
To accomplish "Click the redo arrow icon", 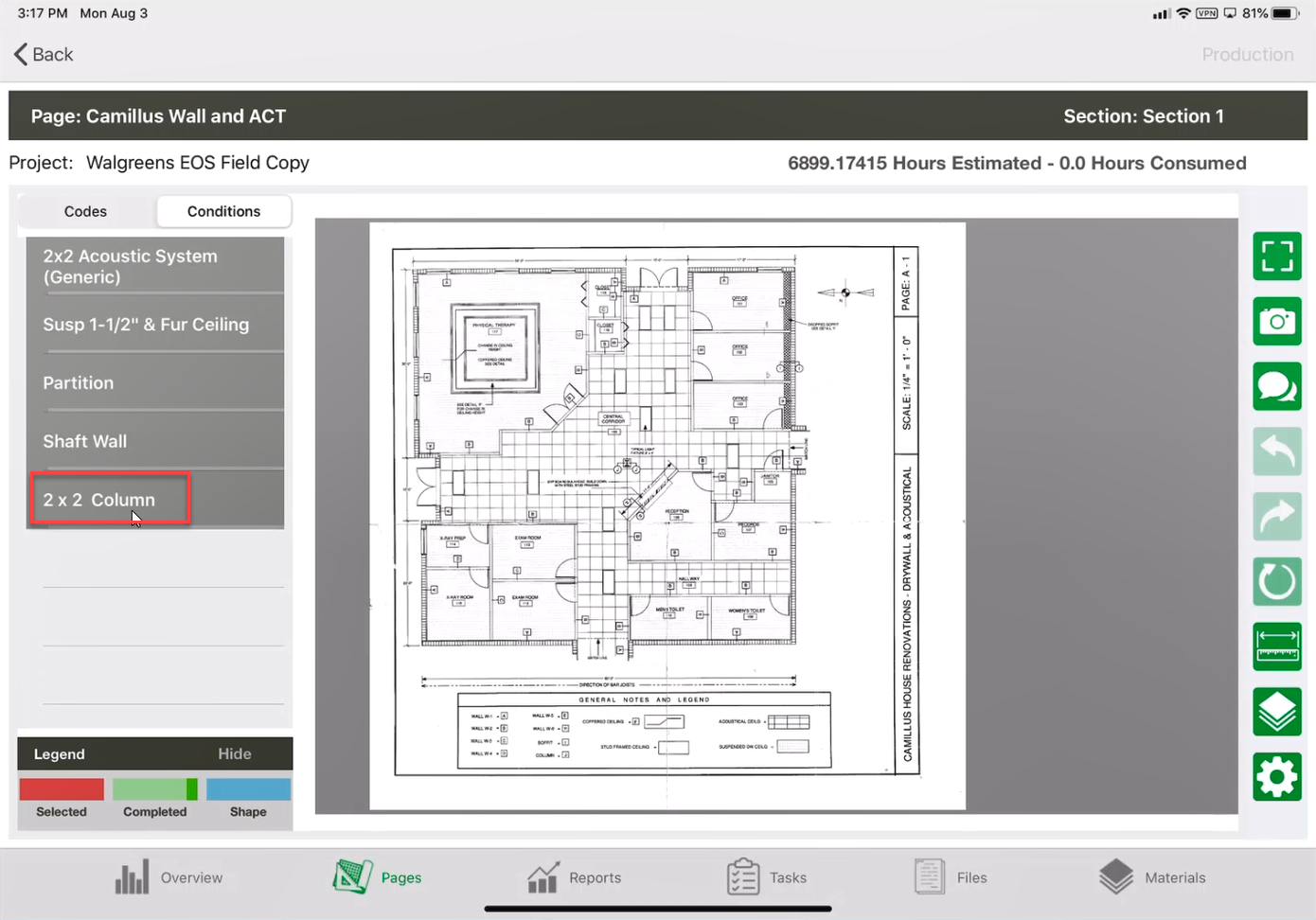I will (x=1276, y=517).
